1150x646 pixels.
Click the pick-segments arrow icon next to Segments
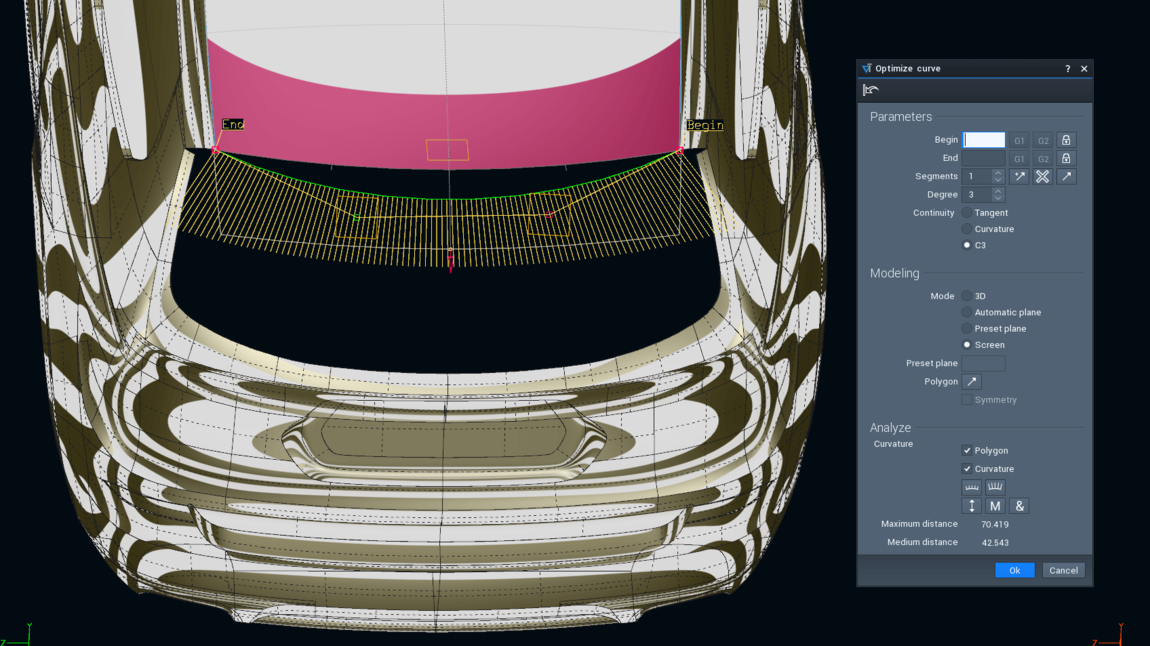point(1019,176)
